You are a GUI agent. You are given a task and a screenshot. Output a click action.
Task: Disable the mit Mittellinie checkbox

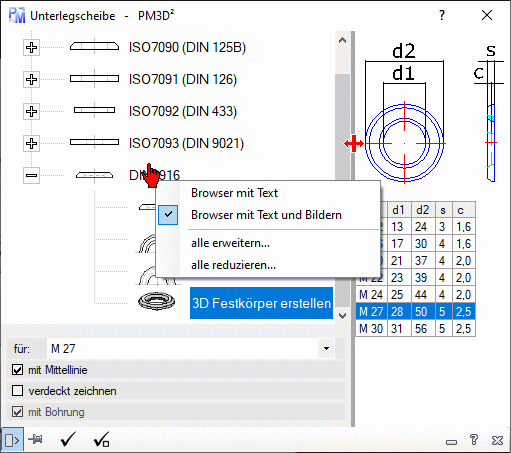click(17, 370)
